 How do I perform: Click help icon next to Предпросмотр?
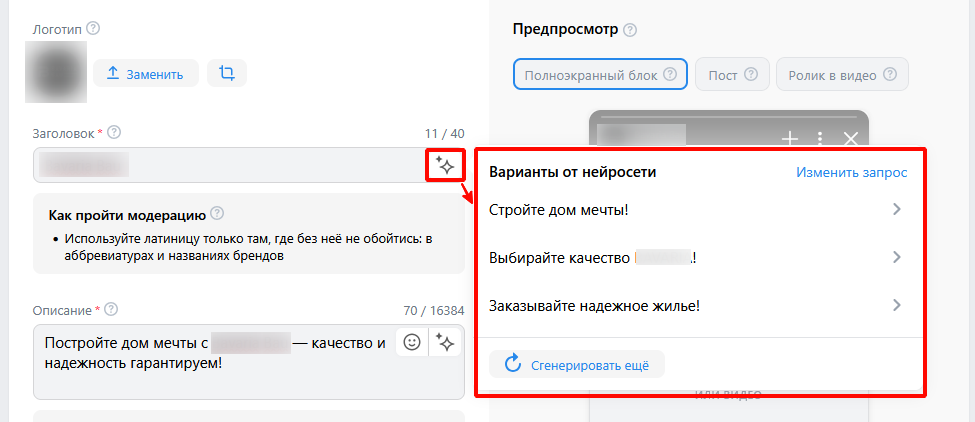click(x=630, y=30)
